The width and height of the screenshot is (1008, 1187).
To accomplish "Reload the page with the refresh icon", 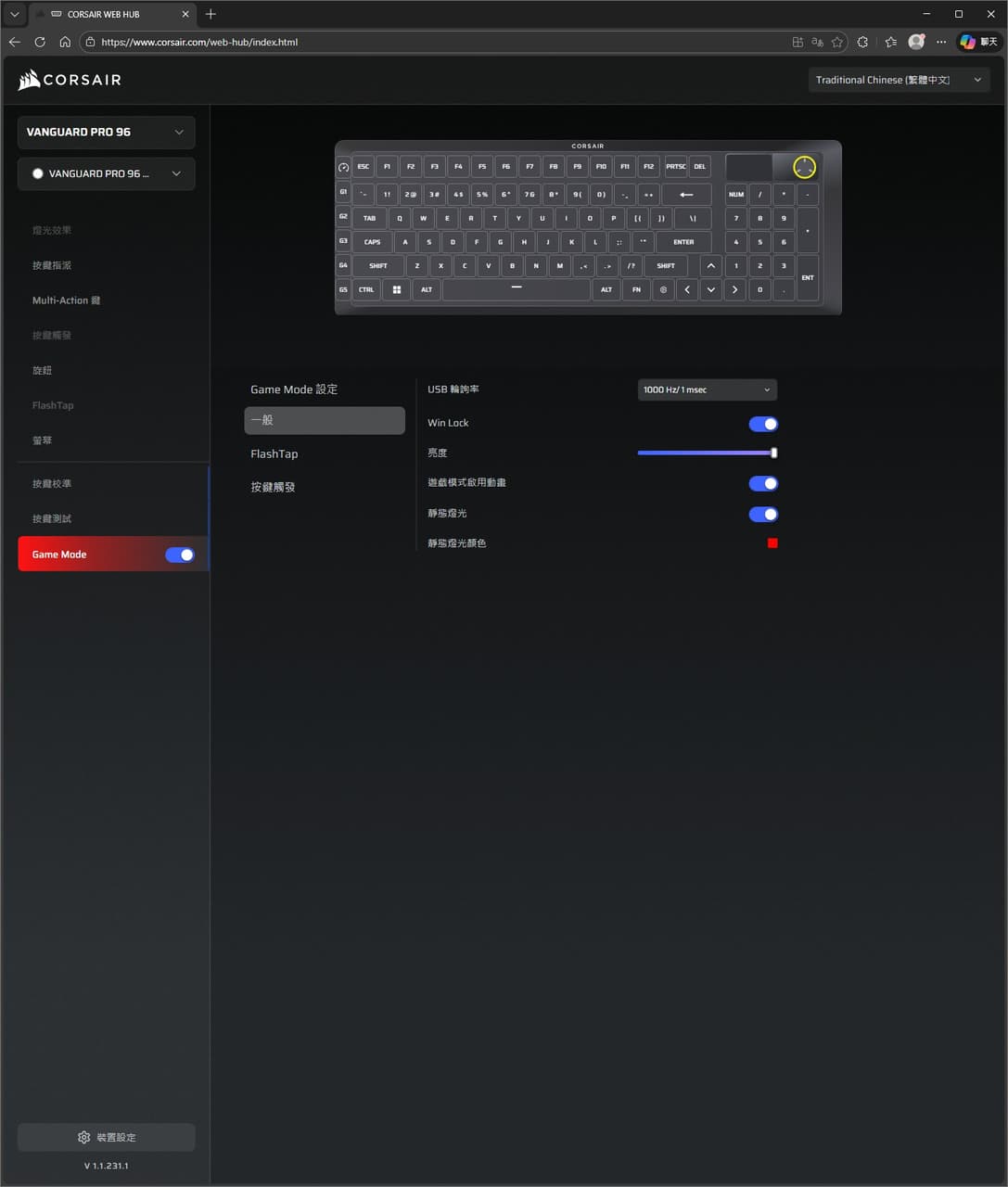I will 40,42.
